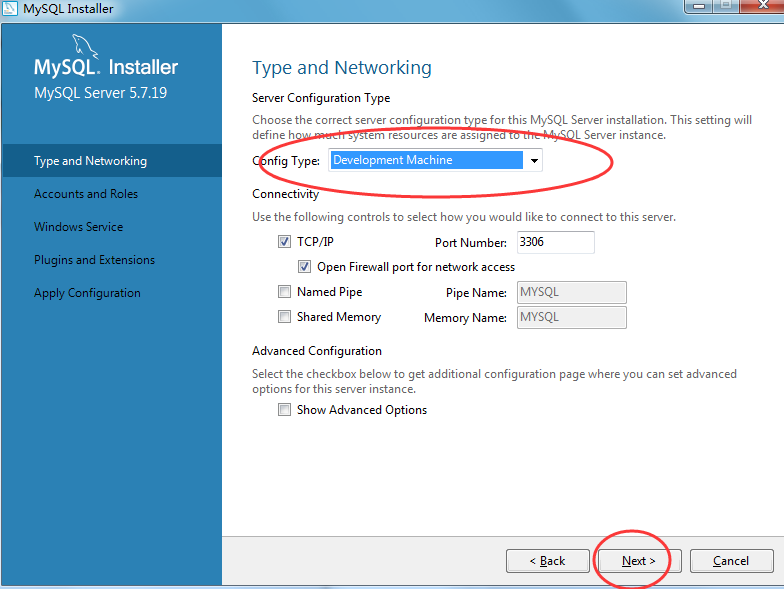Click the Cancel button
Viewport: 784px width, 589px height.
[x=732, y=561]
